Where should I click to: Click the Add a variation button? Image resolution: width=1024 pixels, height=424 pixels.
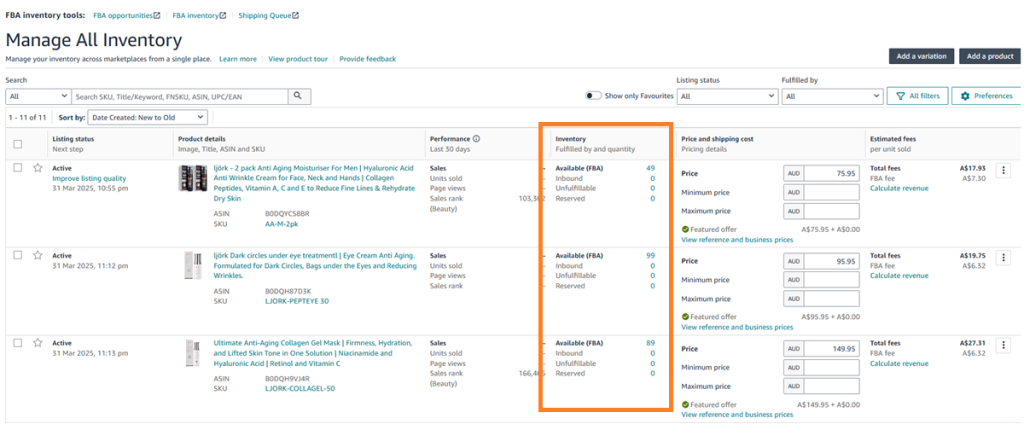(x=921, y=56)
